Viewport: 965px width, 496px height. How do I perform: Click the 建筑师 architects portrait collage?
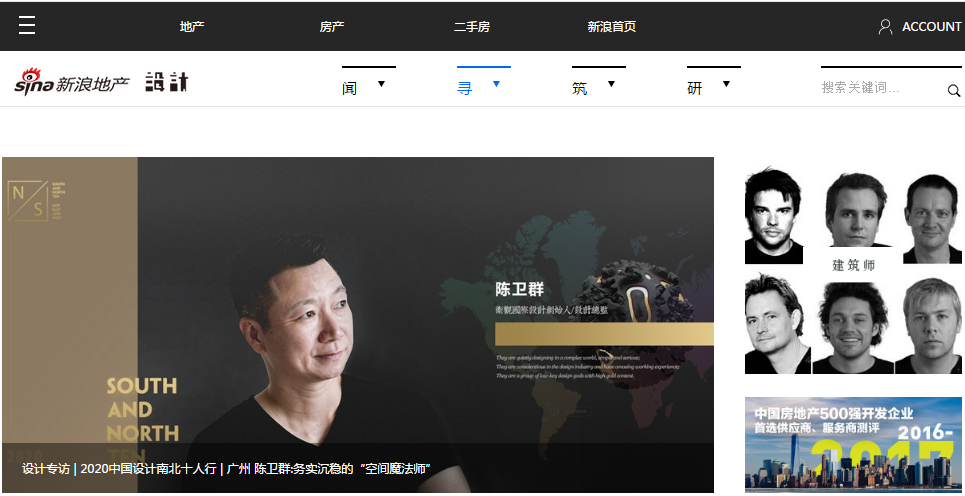pyautogui.click(x=853, y=270)
